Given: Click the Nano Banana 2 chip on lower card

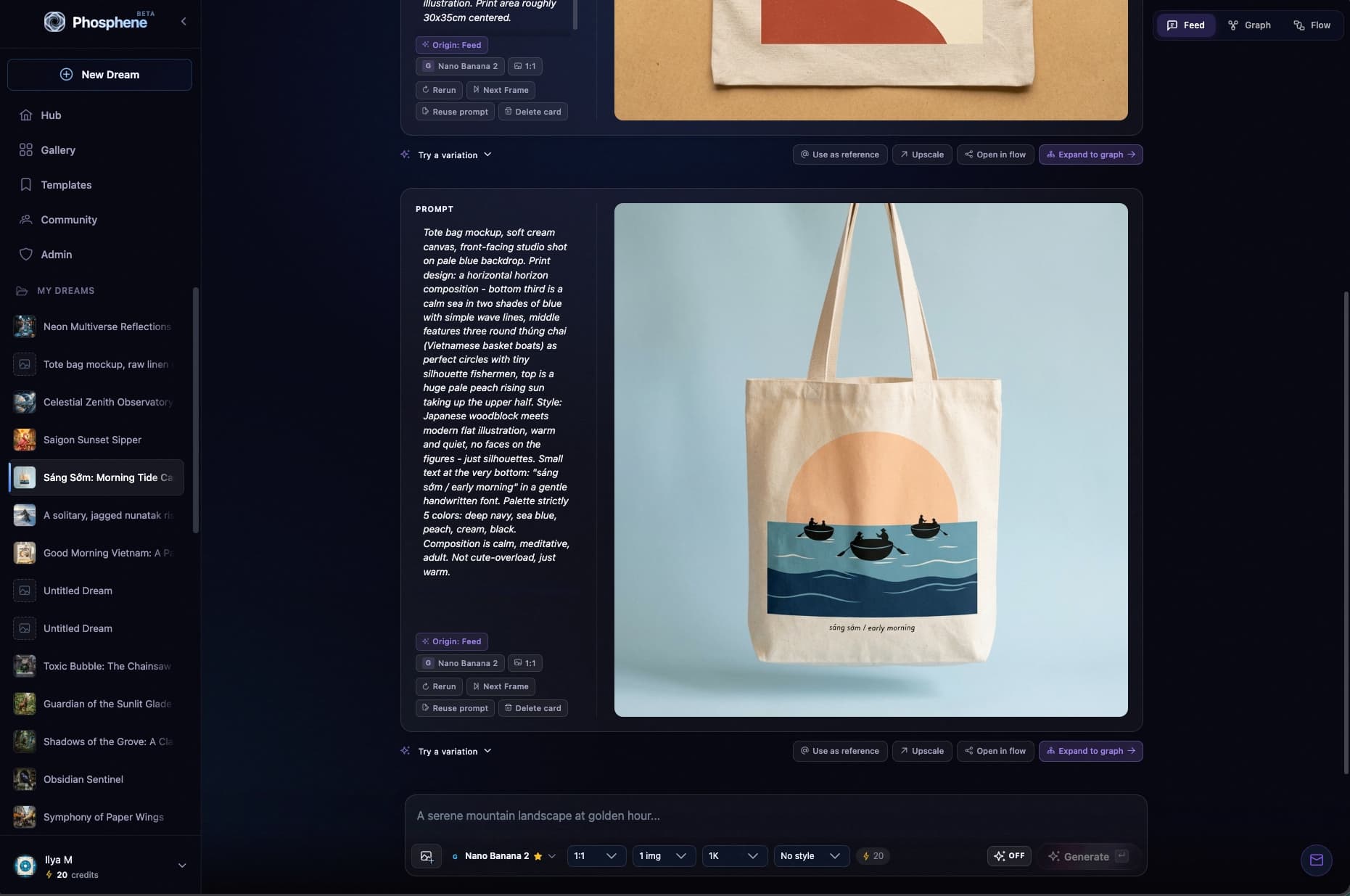Looking at the screenshot, I should [460, 663].
